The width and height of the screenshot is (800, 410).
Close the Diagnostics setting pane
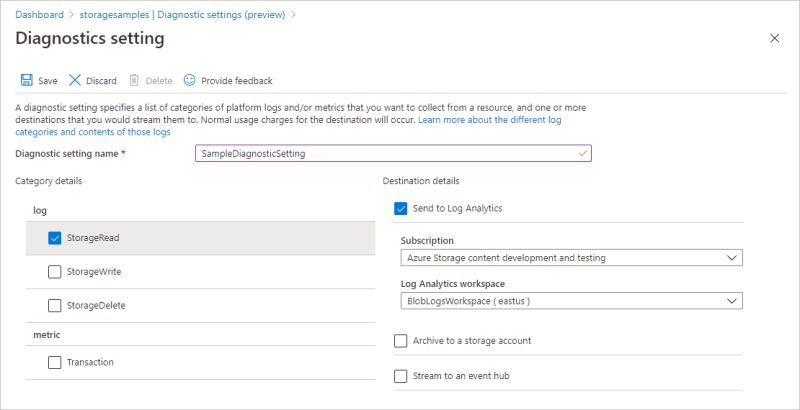pos(774,38)
